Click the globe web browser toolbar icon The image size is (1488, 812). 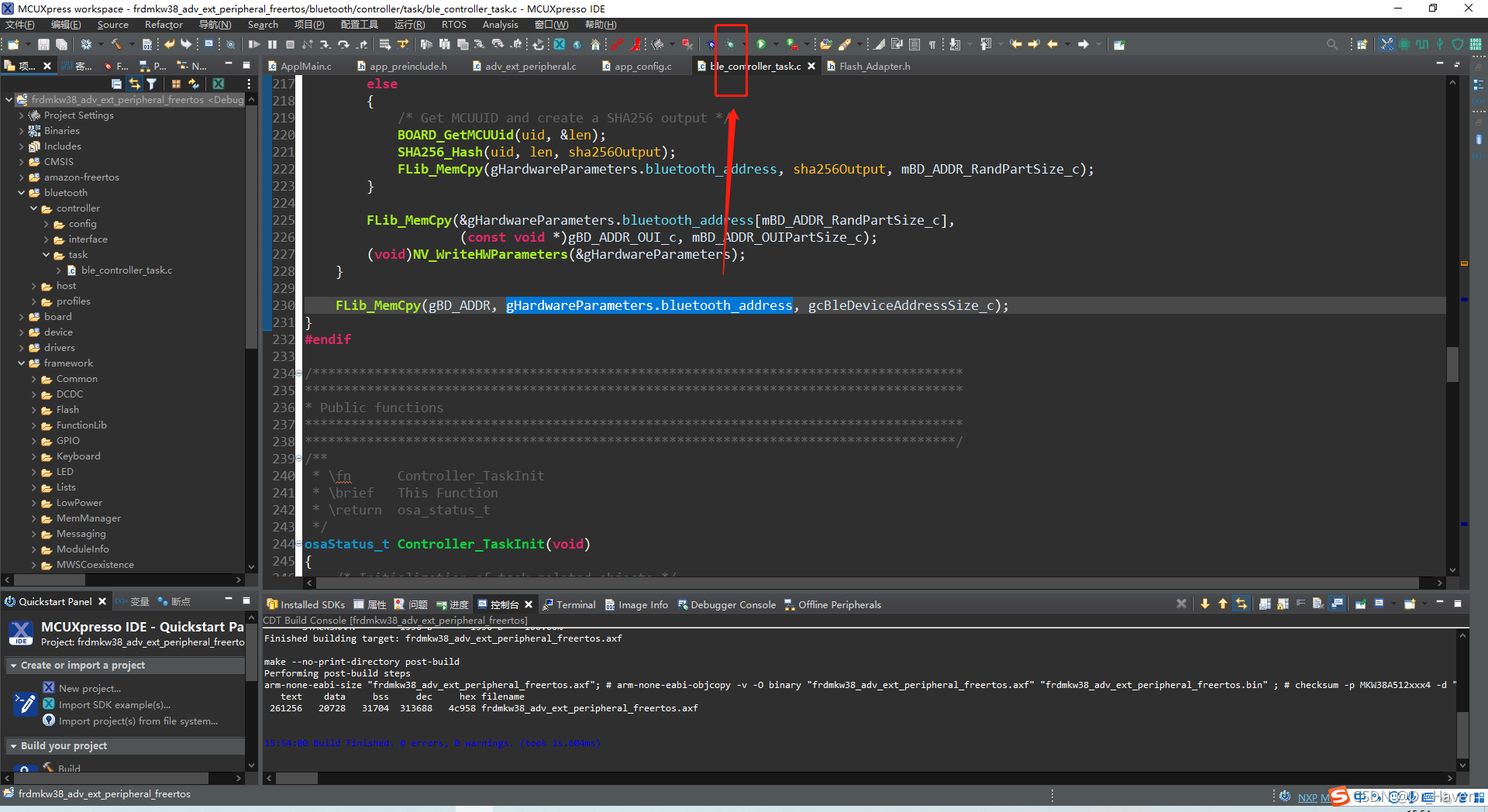[x=577, y=44]
